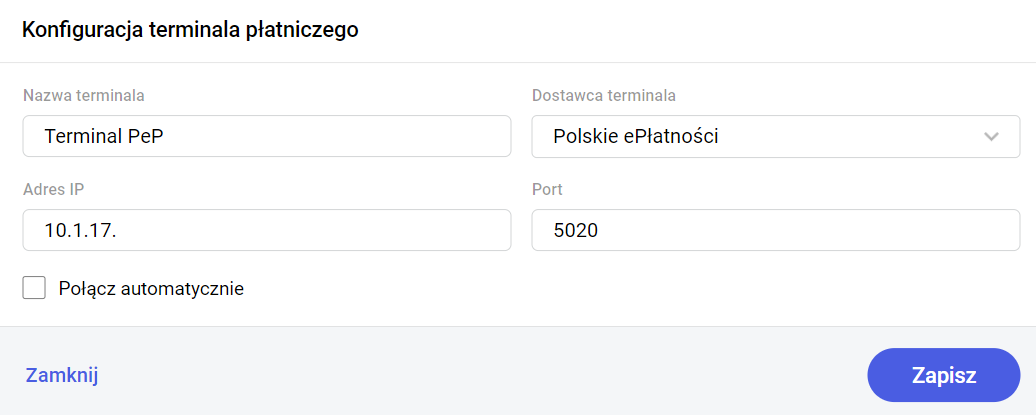Click empty space right of Terminal PeP text
The height and width of the screenshot is (415, 1036).
[x=380, y=137]
